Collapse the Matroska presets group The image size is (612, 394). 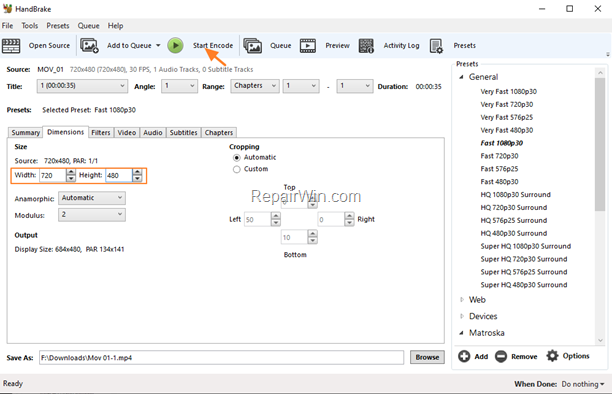[x=461, y=333]
